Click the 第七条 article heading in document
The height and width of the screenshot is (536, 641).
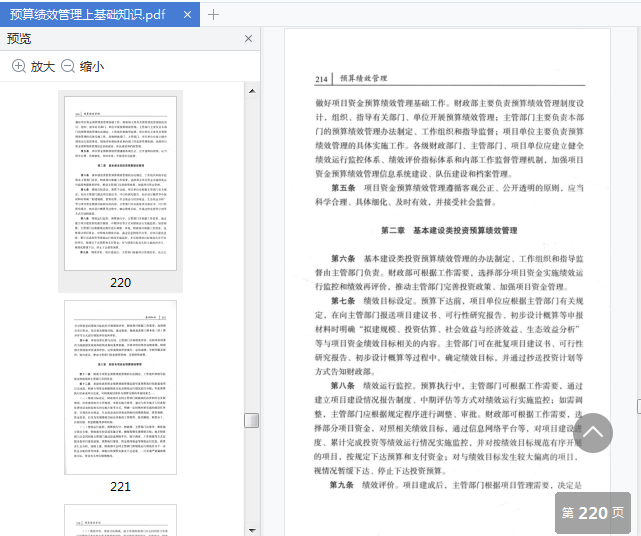343,301
